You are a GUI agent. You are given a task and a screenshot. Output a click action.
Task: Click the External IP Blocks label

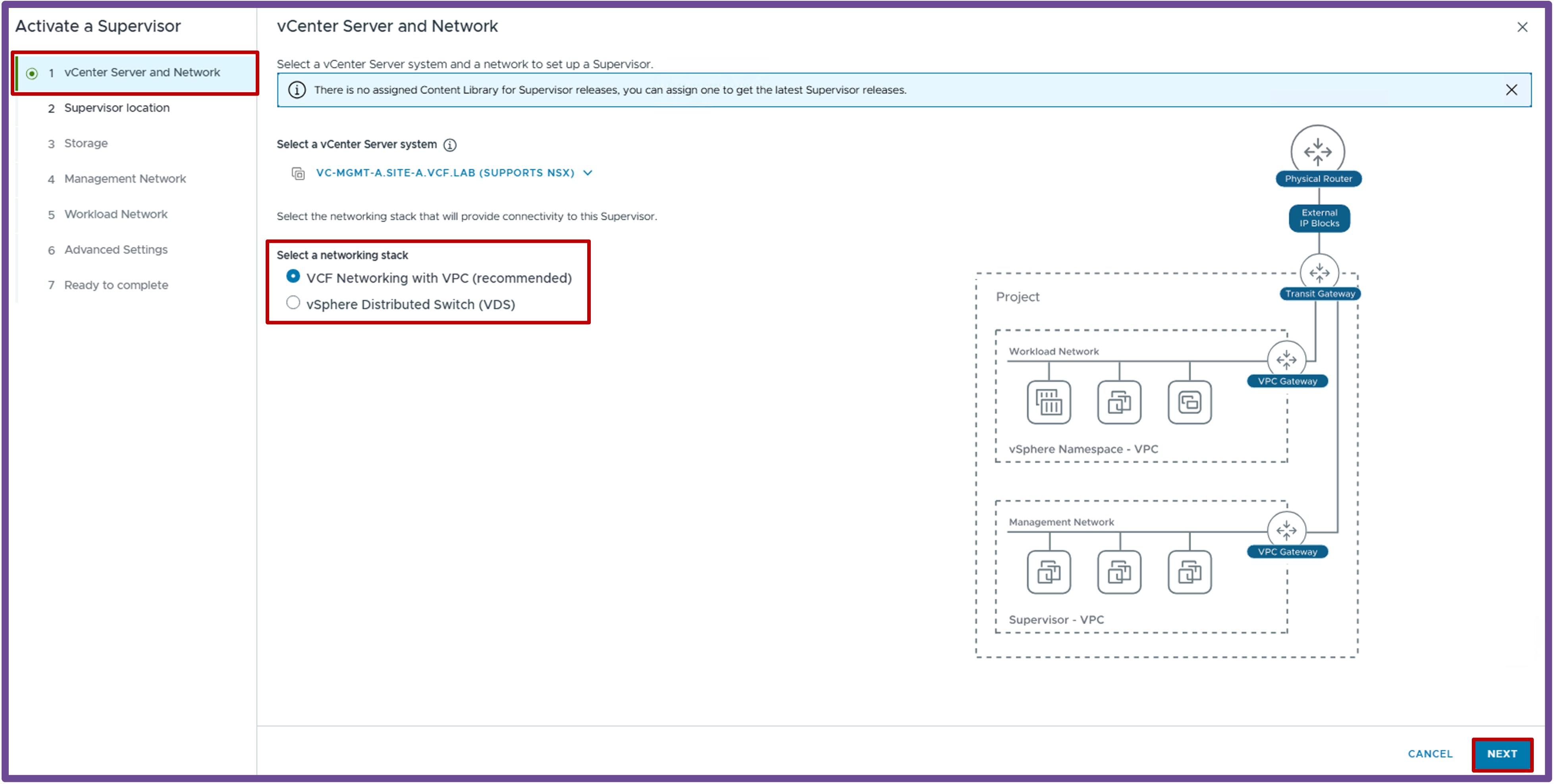pyautogui.click(x=1319, y=218)
